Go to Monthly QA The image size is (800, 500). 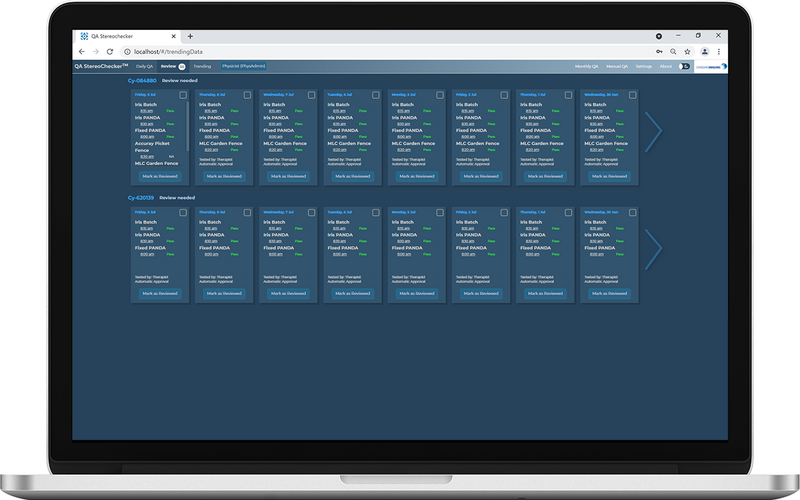(x=586, y=66)
